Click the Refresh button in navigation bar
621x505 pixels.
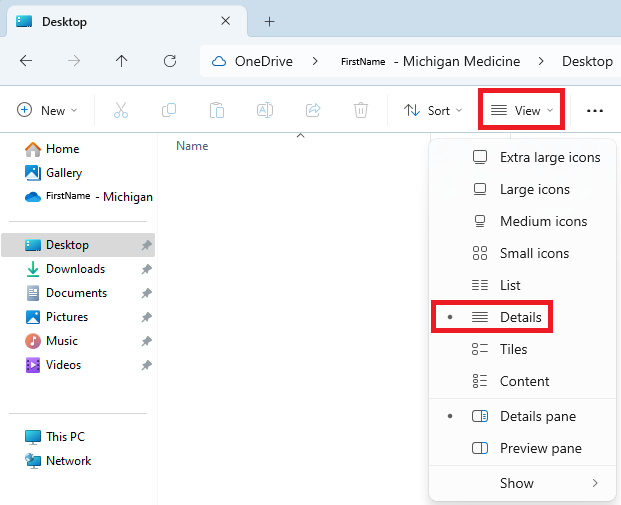pos(170,61)
